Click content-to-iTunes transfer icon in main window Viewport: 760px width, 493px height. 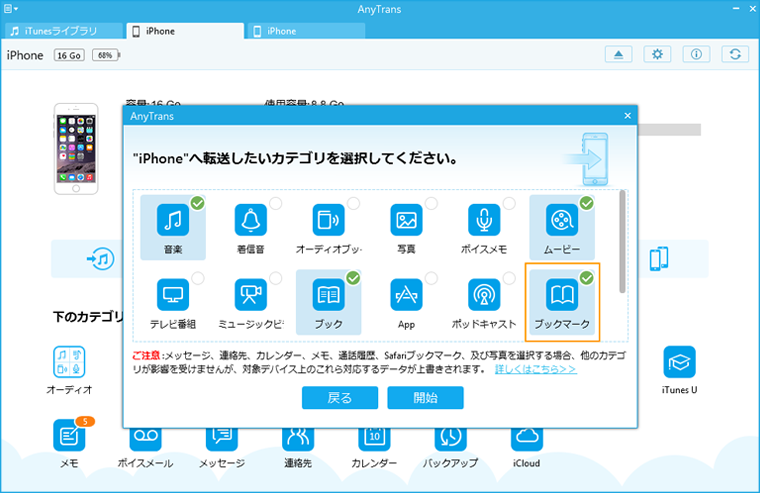100,259
